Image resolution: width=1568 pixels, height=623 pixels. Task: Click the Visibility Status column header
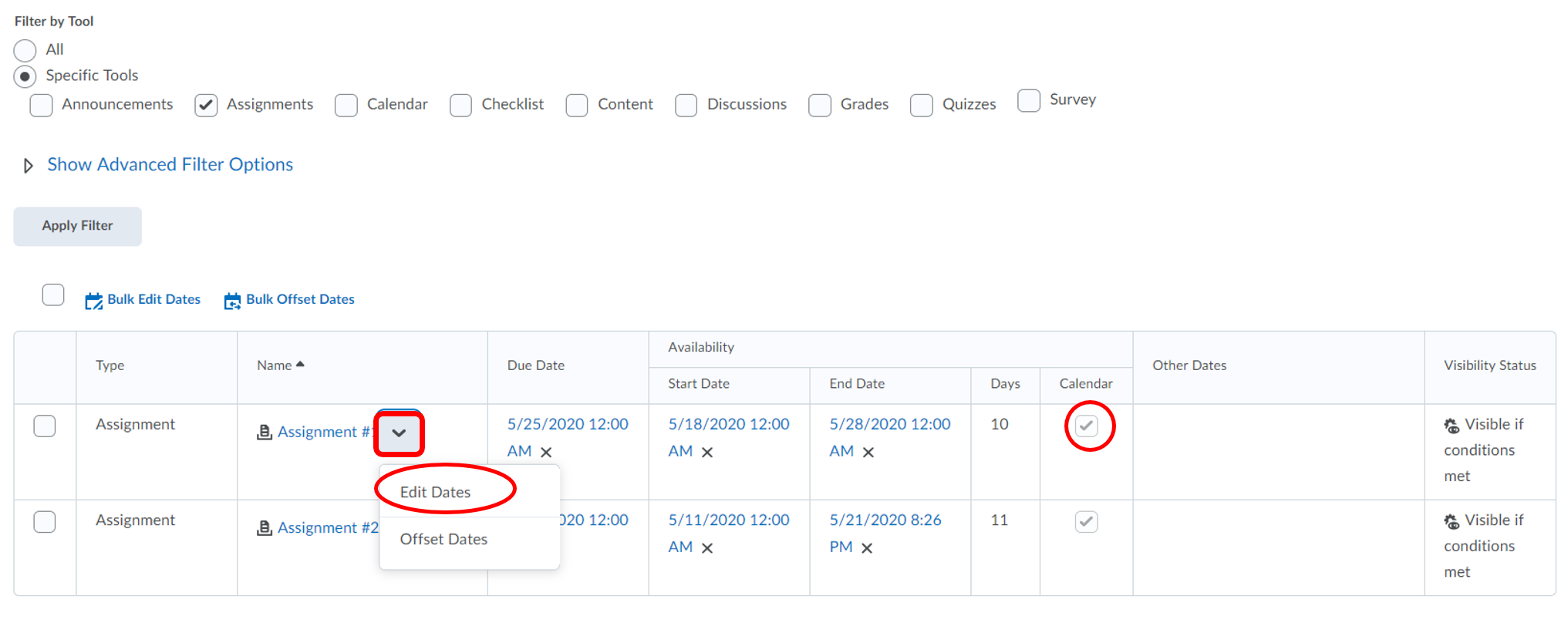coord(1490,365)
